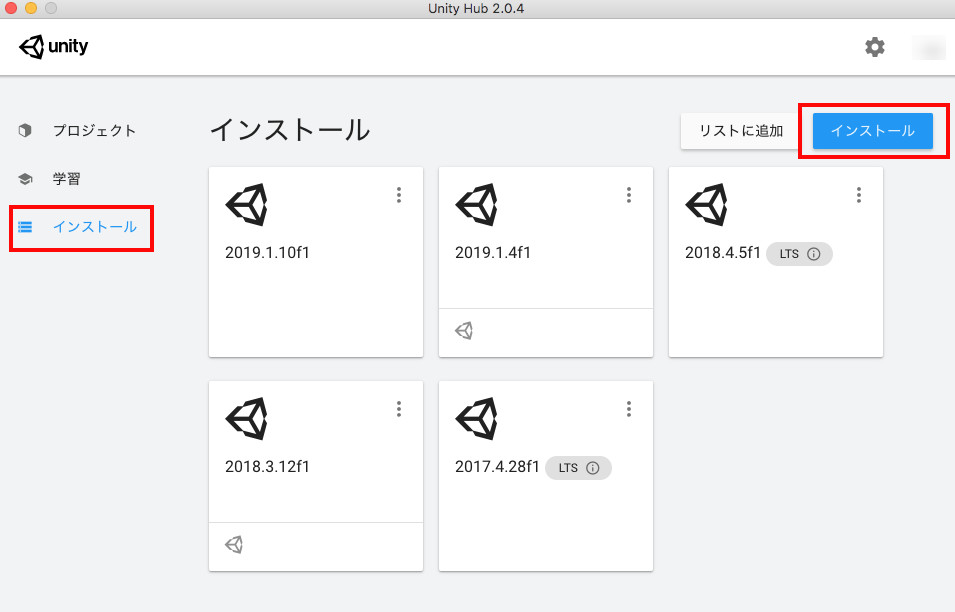Click LTS badge on 2017.4.28f1 card
This screenshot has height=612, width=955.
(x=578, y=468)
